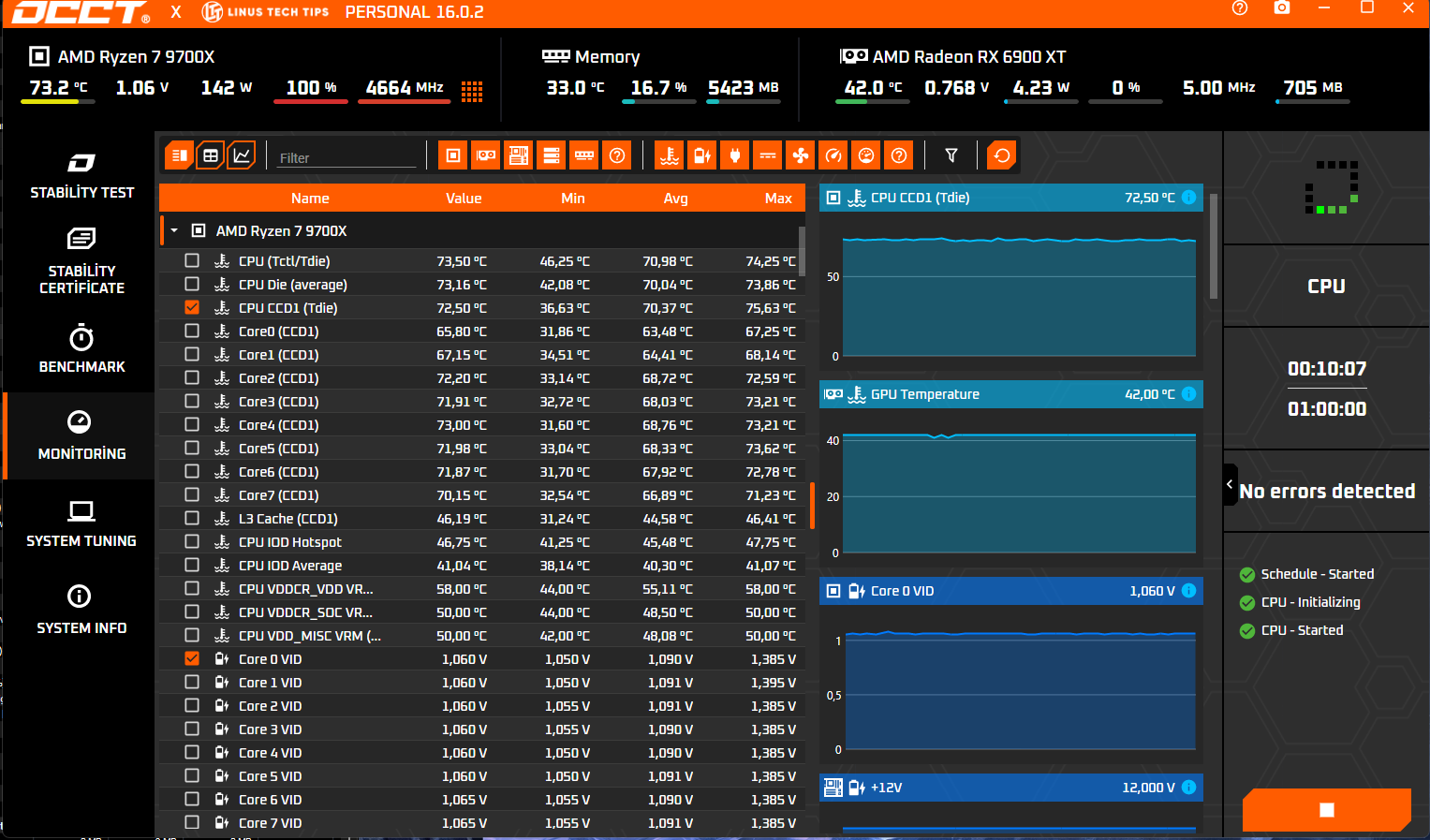Take a screenshot using the camera icon
The width and height of the screenshot is (1430, 840).
tap(1282, 8)
